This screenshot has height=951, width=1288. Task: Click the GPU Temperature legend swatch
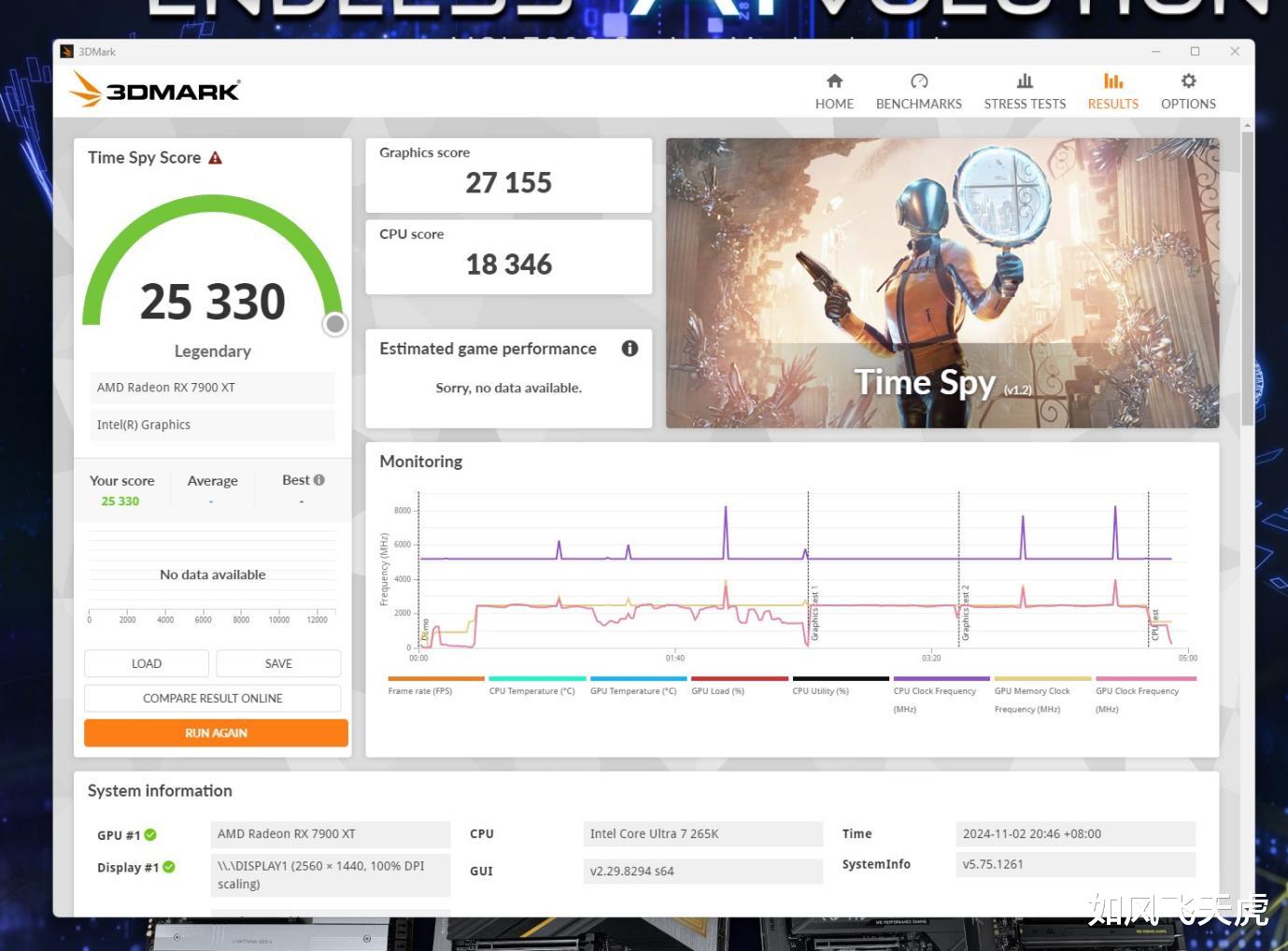click(639, 679)
